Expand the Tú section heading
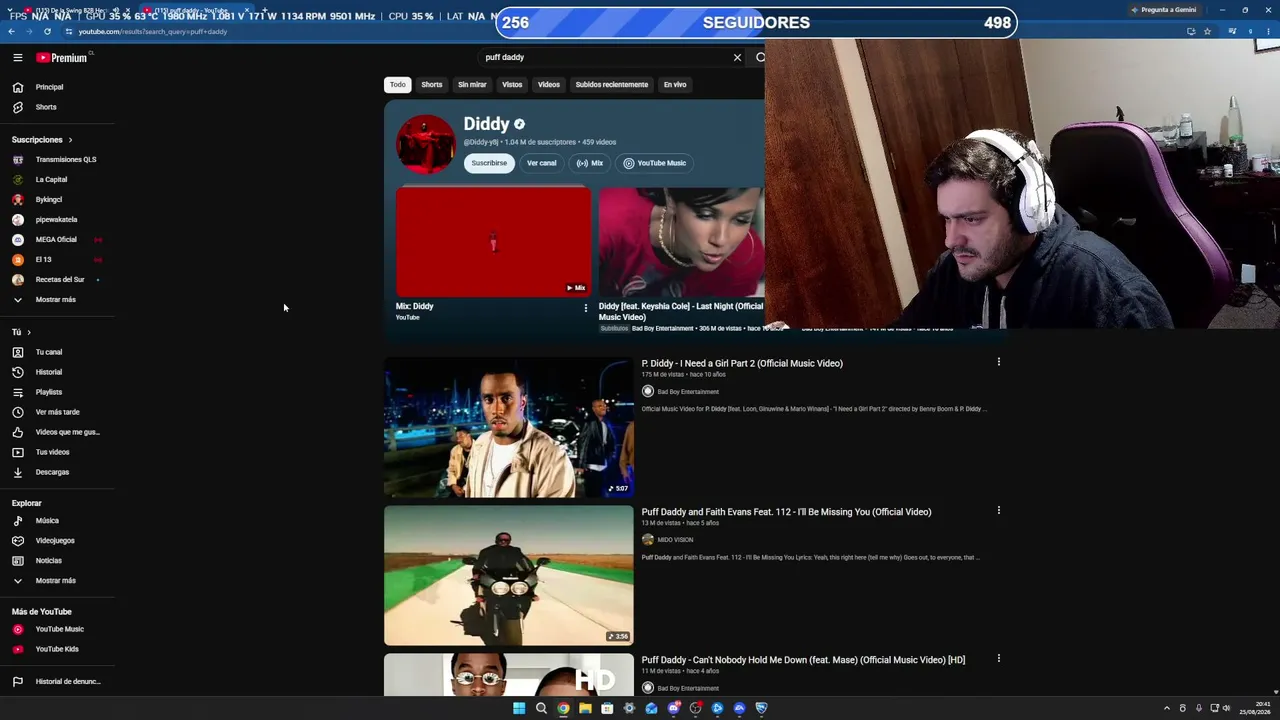The height and width of the screenshot is (720, 1280). click(21, 332)
